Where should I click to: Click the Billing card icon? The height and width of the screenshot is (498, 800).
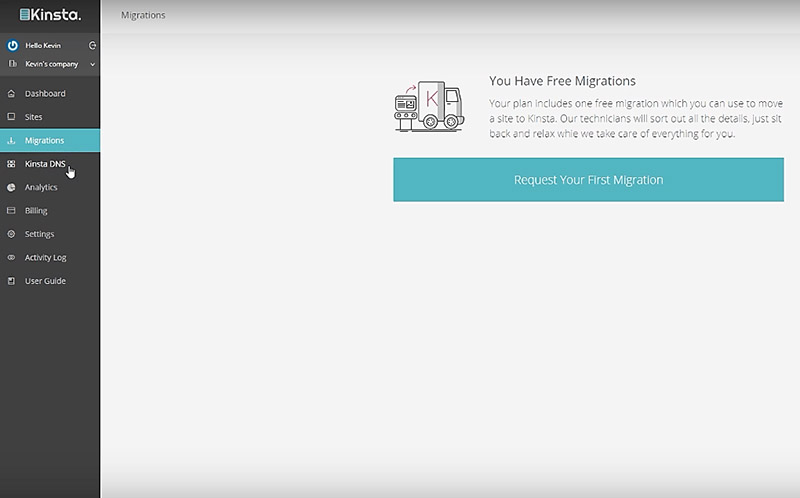pos(11,210)
